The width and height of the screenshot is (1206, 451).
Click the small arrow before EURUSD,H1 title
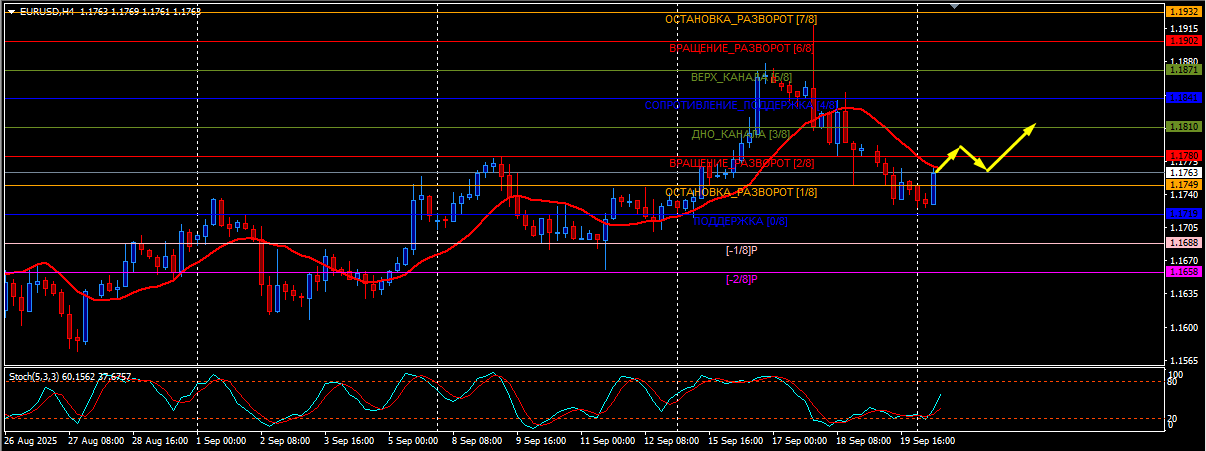pos(9,12)
